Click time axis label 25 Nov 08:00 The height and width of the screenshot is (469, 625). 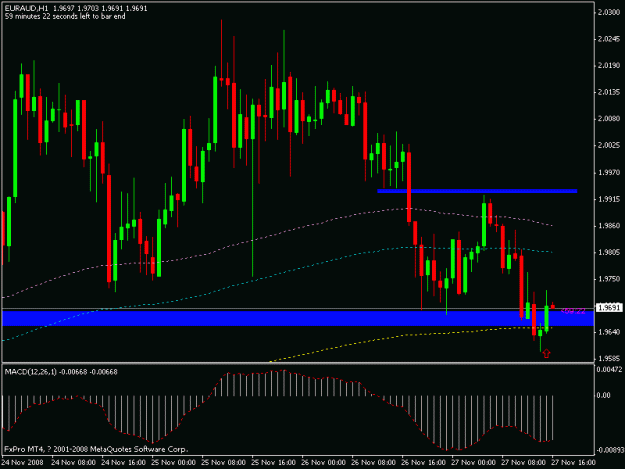[x=224, y=463]
